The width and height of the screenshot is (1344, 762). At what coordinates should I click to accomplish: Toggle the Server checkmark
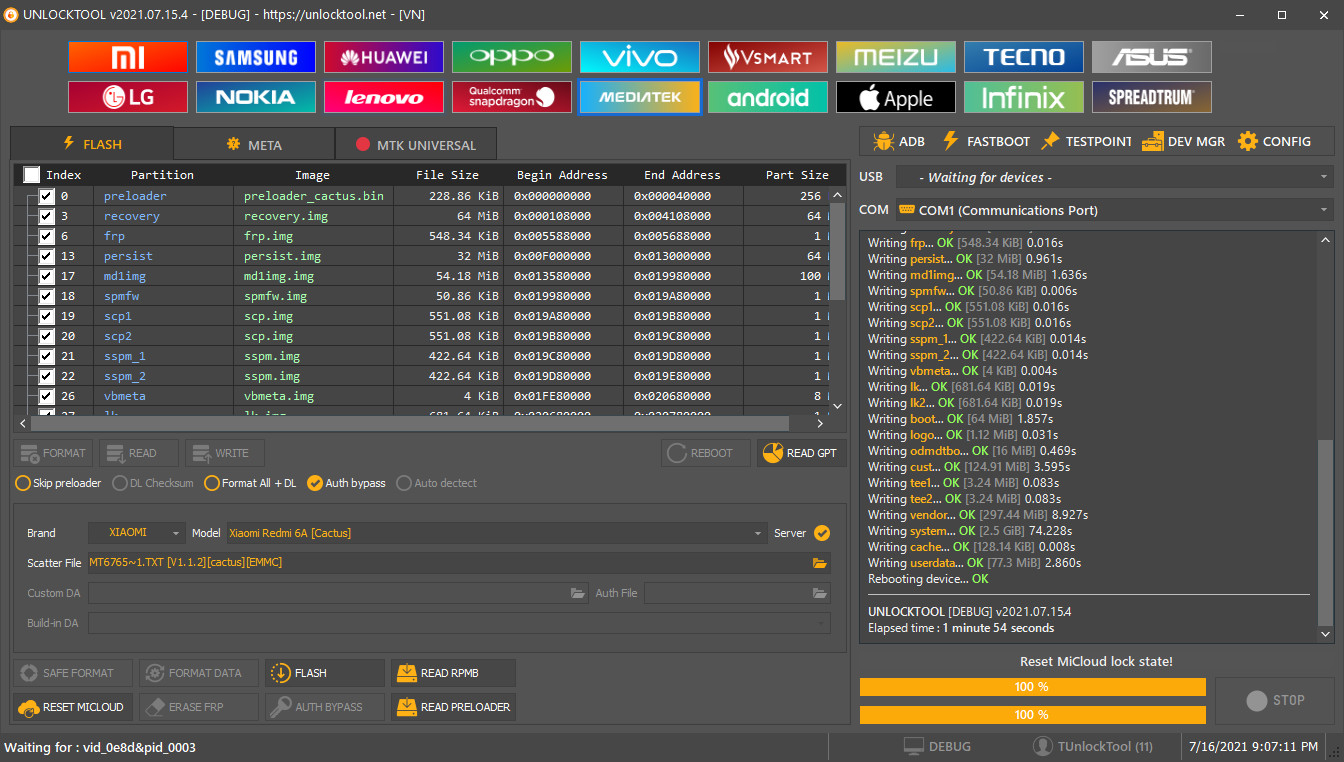[822, 533]
